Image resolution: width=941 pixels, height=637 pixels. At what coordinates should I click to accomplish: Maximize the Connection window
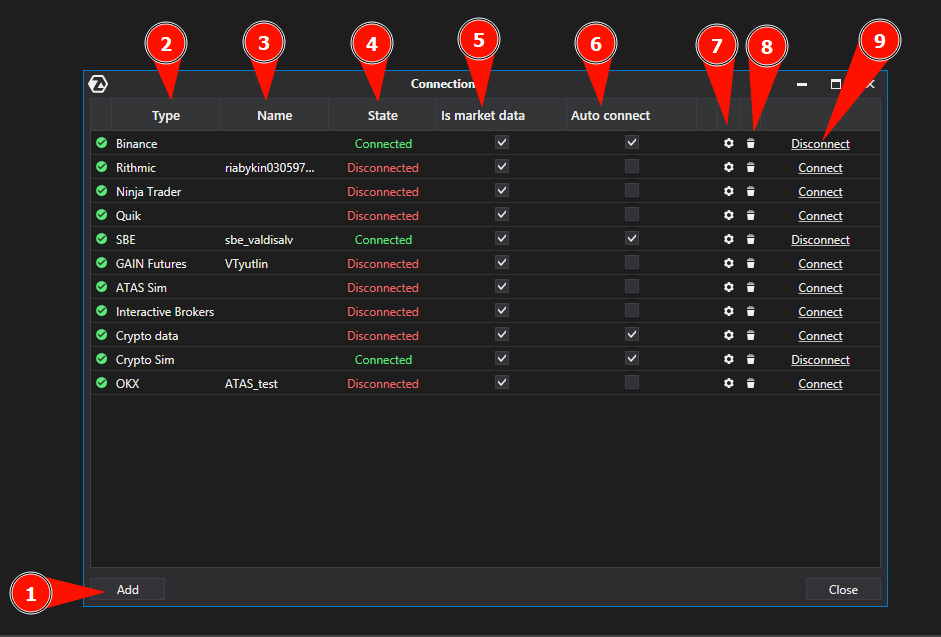pyautogui.click(x=835, y=84)
